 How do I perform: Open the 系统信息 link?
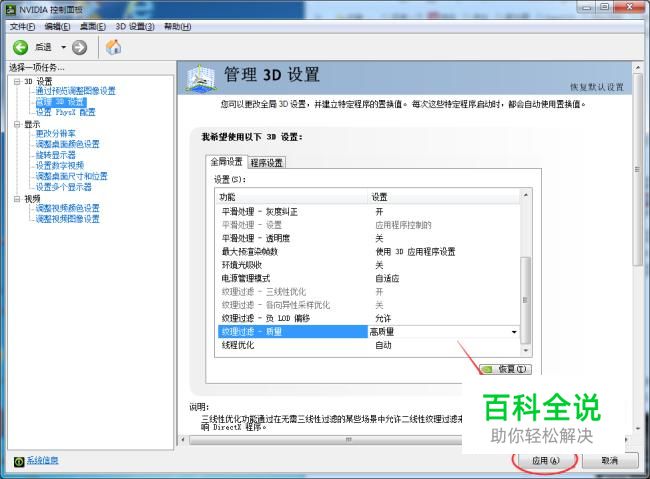click(43, 460)
